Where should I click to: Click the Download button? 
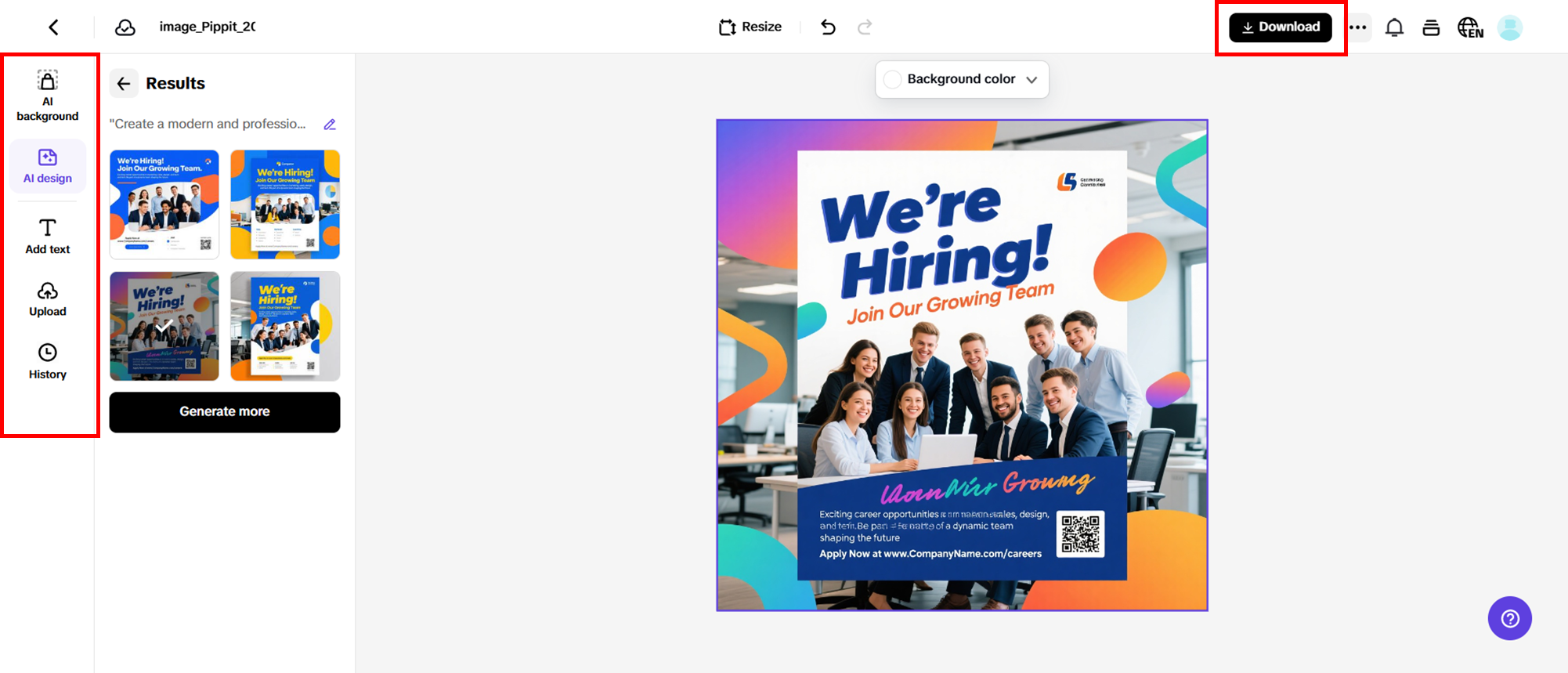tap(1281, 27)
